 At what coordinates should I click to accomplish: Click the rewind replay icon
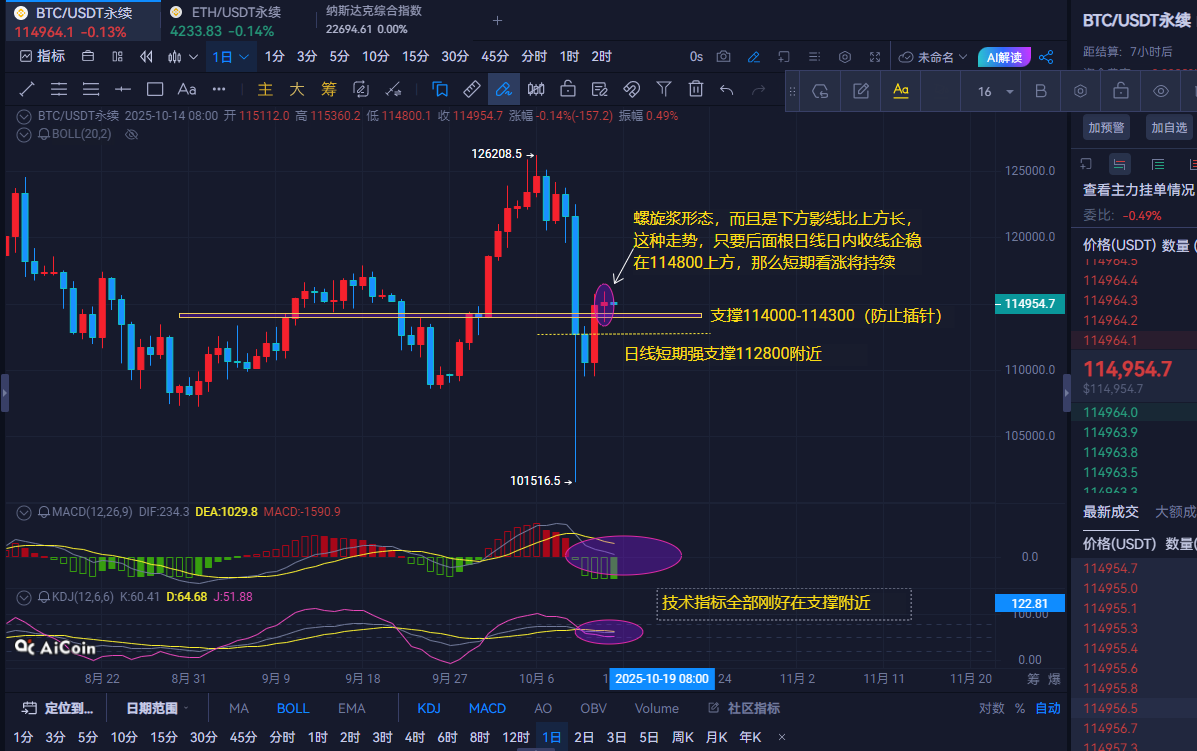coord(146,56)
